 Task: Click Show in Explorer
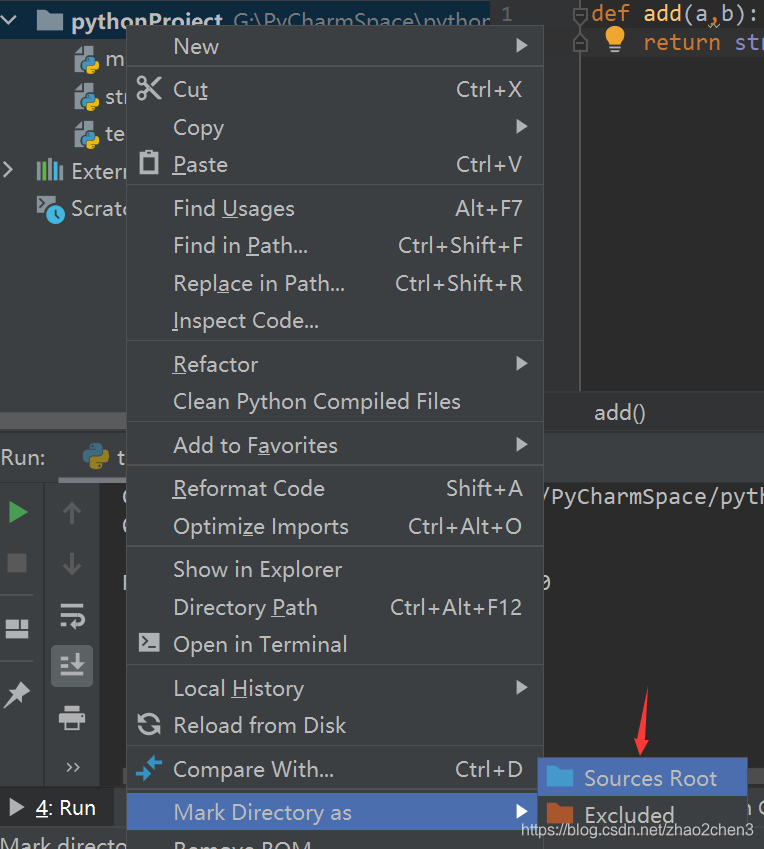[x=335, y=570]
